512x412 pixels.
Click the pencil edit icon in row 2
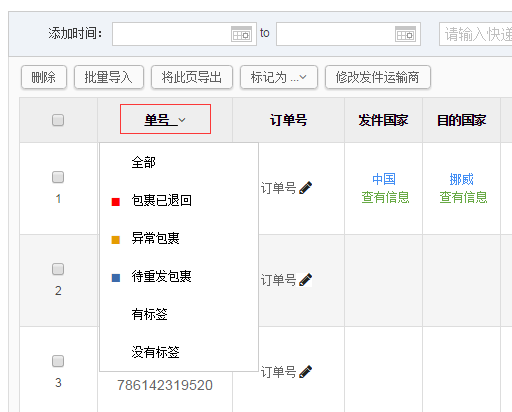(x=305, y=280)
